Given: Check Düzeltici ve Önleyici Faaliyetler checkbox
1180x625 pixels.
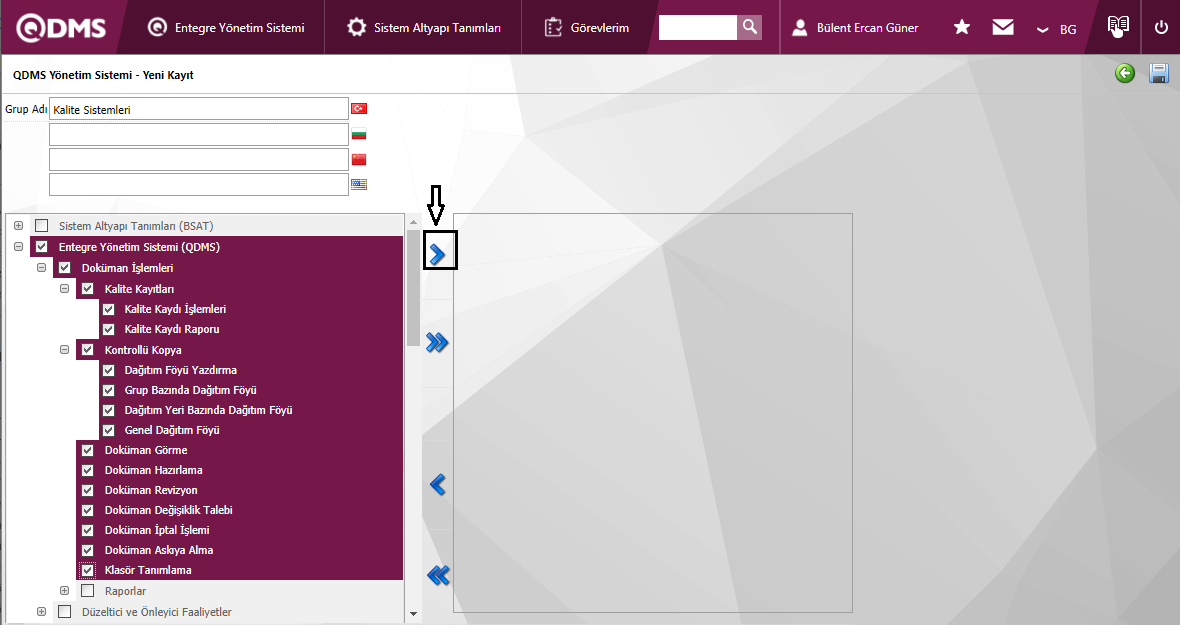Looking at the screenshot, I should coord(65,612).
